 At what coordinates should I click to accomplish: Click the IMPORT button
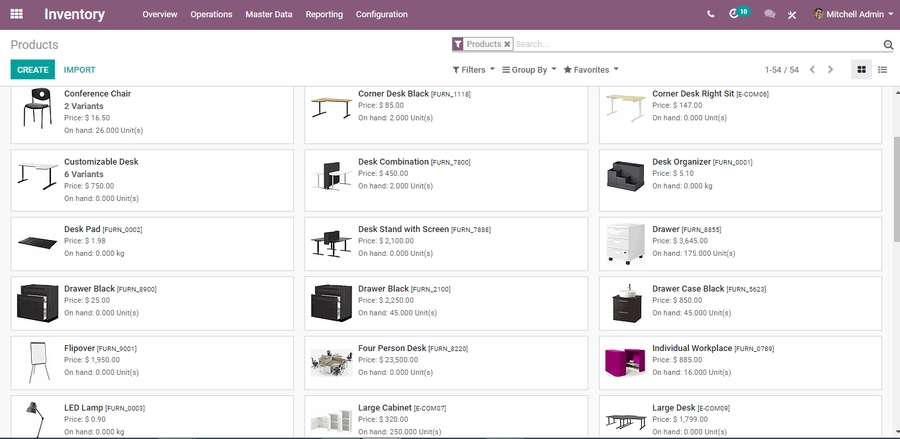point(79,70)
